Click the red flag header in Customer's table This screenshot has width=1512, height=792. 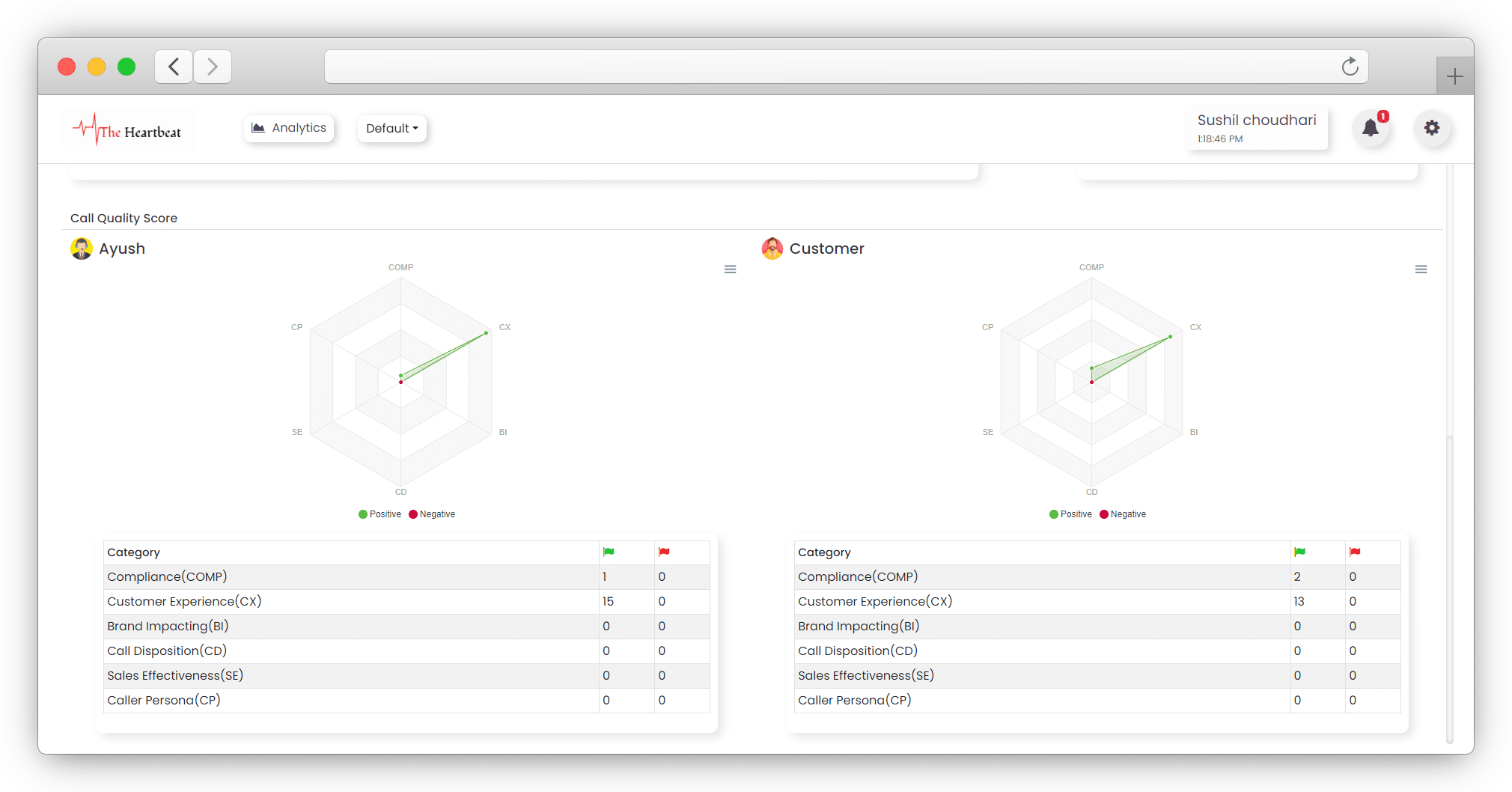point(1354,552)
